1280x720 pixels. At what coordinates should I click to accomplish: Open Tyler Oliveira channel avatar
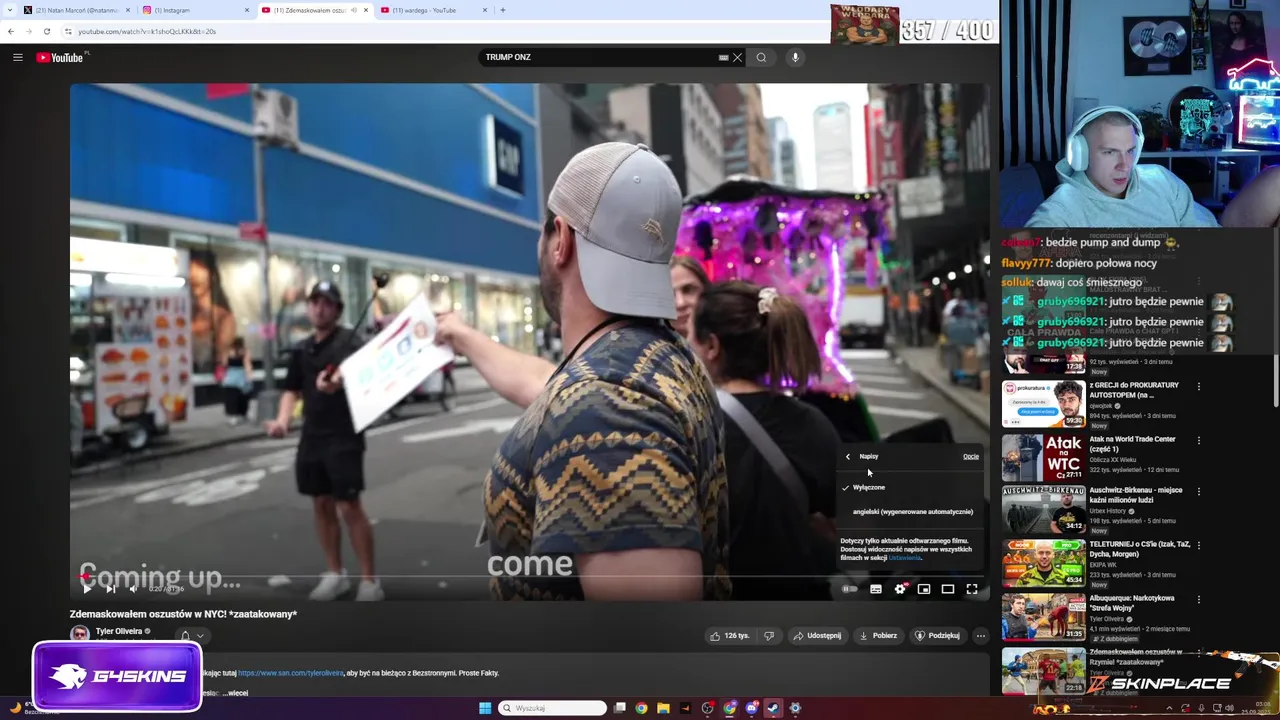point(80,633)
